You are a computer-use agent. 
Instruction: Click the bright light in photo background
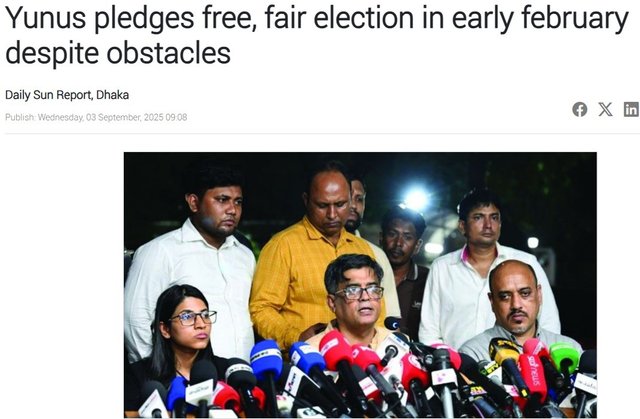pyautogui.click(x=416, y=199)
